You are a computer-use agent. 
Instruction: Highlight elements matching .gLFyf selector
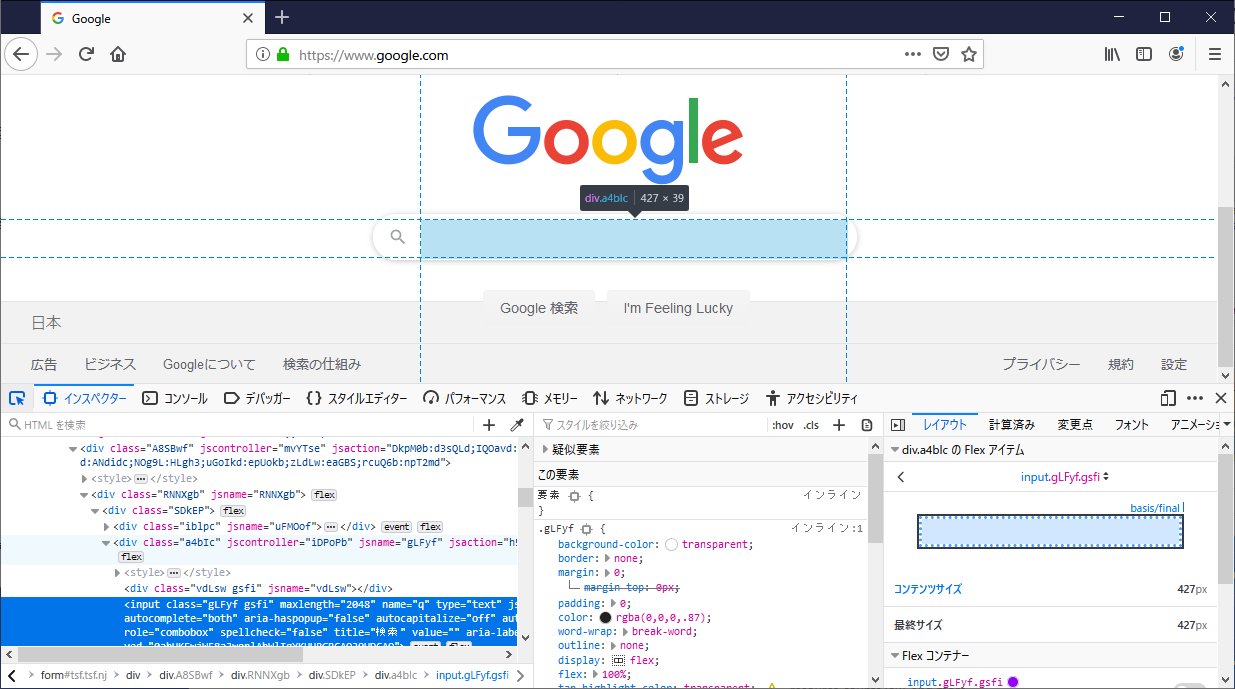[587, 527]
